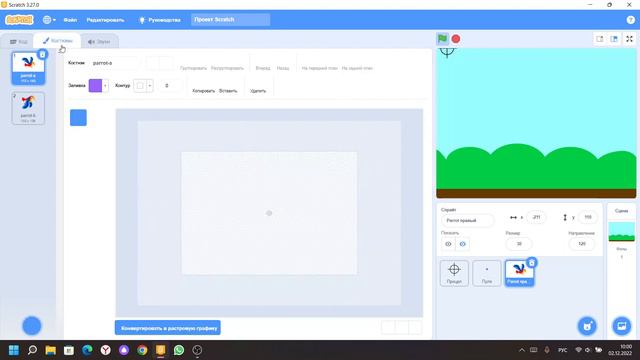This screenshot has width=640, height=360.
Task: Click the add backdrop button
Action: point(621,326)
